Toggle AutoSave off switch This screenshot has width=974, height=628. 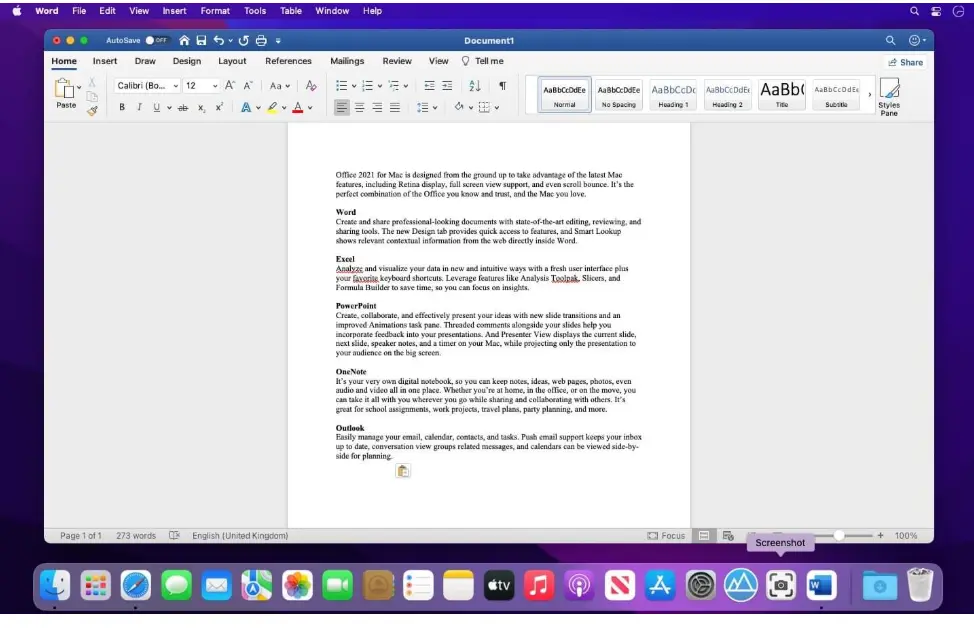[158, 40]
